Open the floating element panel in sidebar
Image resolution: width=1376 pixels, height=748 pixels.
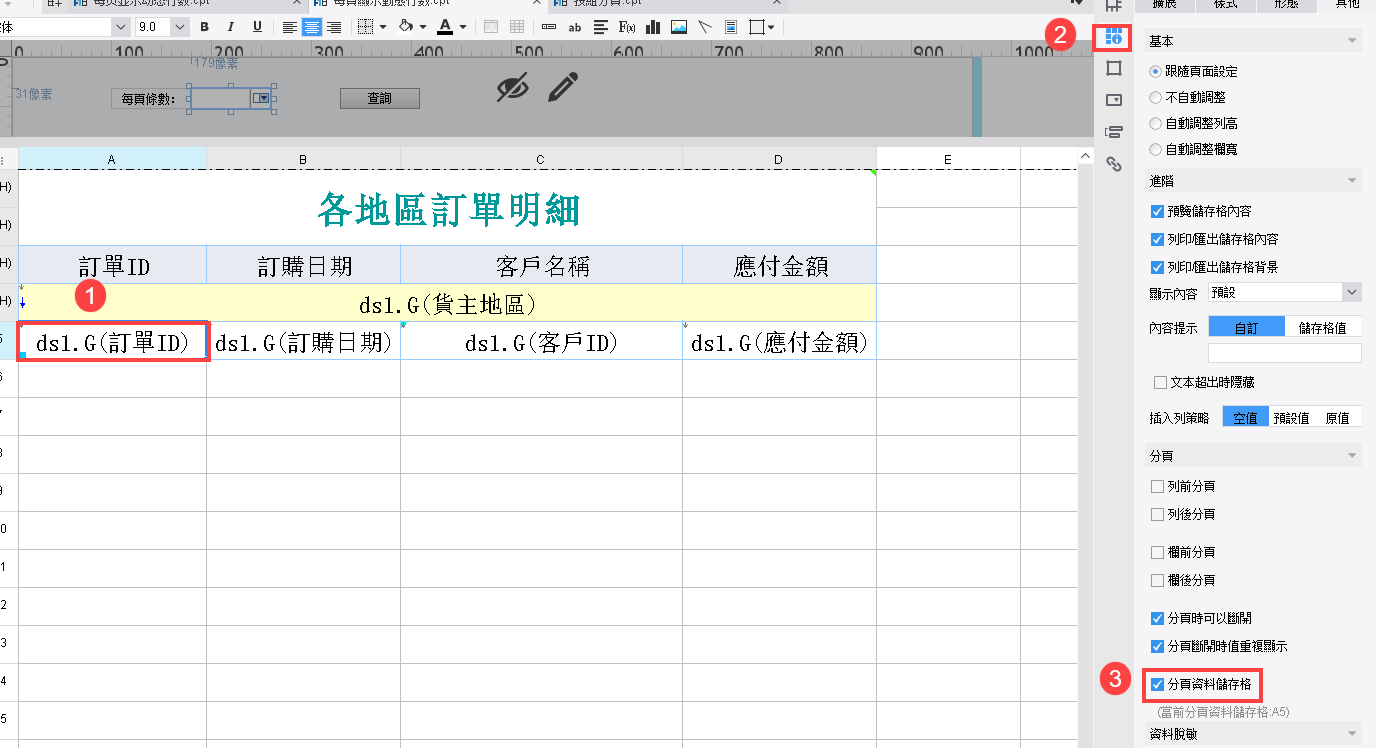pos(1114,68)
